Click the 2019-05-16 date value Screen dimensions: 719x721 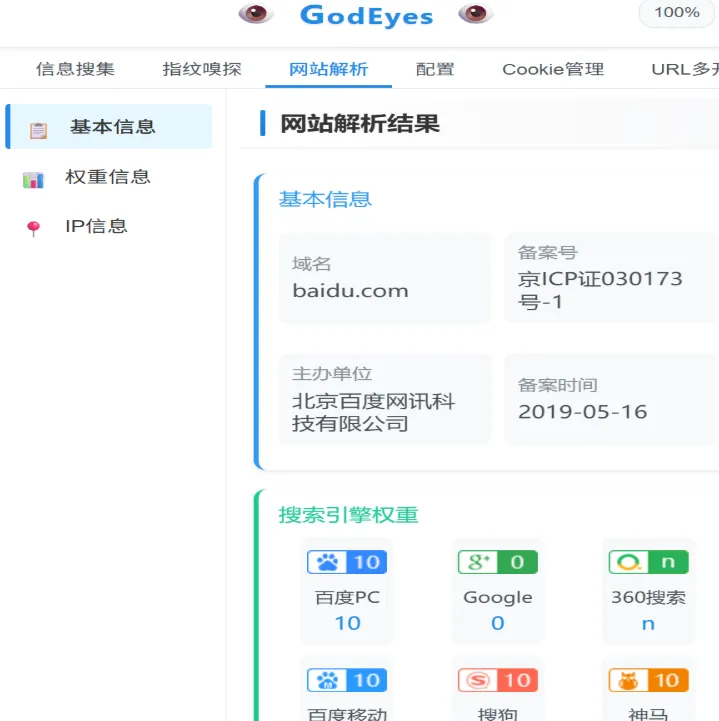tap(582, 412)
